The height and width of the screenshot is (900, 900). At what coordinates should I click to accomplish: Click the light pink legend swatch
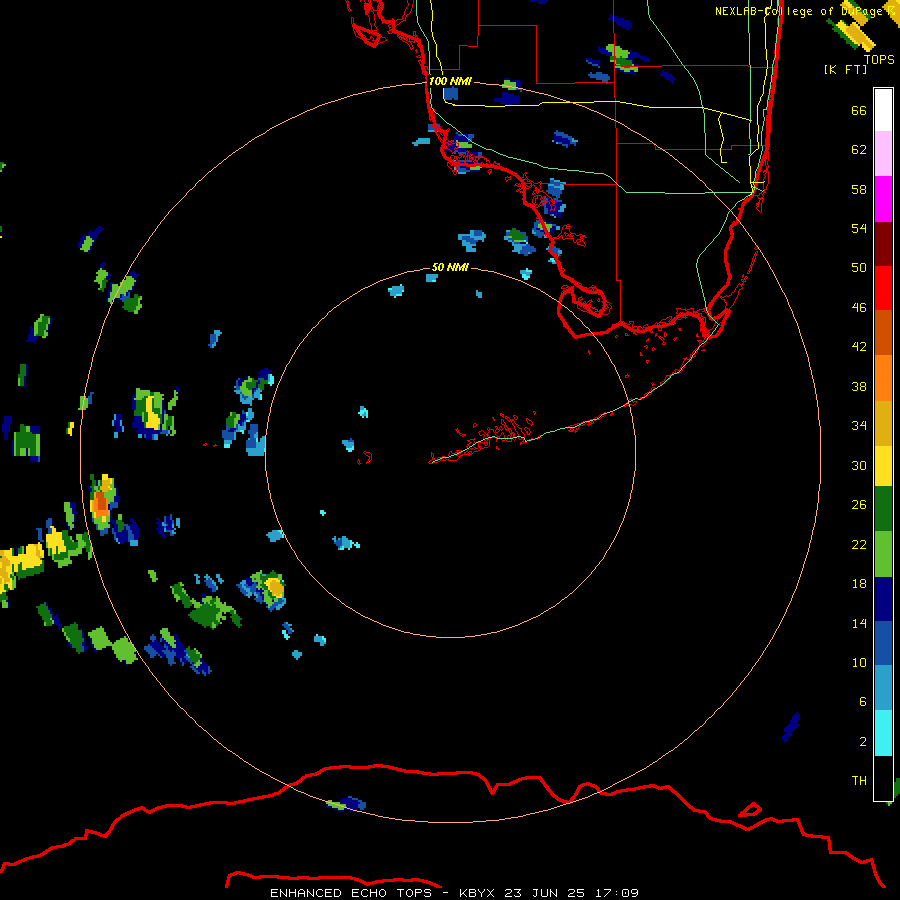[x=883, y=153]
